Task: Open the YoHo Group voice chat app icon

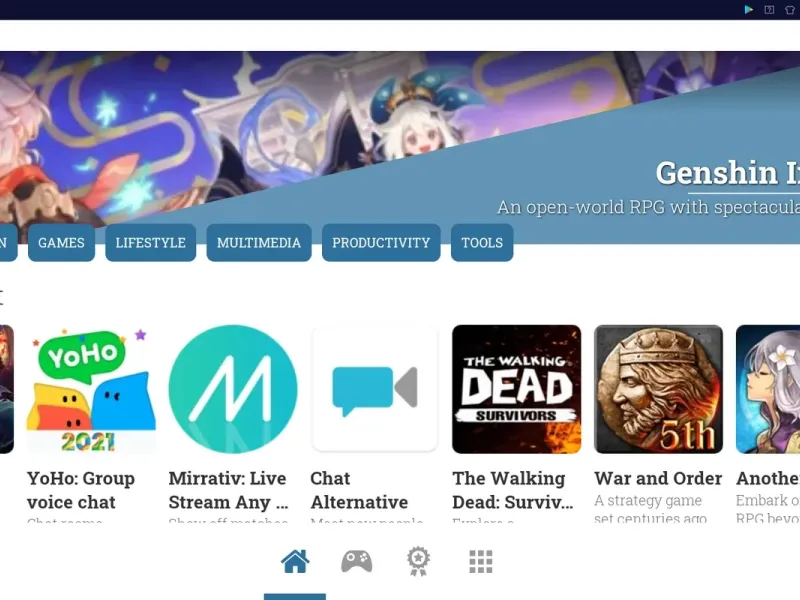Action: pyautogui.click(x=91, y=389)
